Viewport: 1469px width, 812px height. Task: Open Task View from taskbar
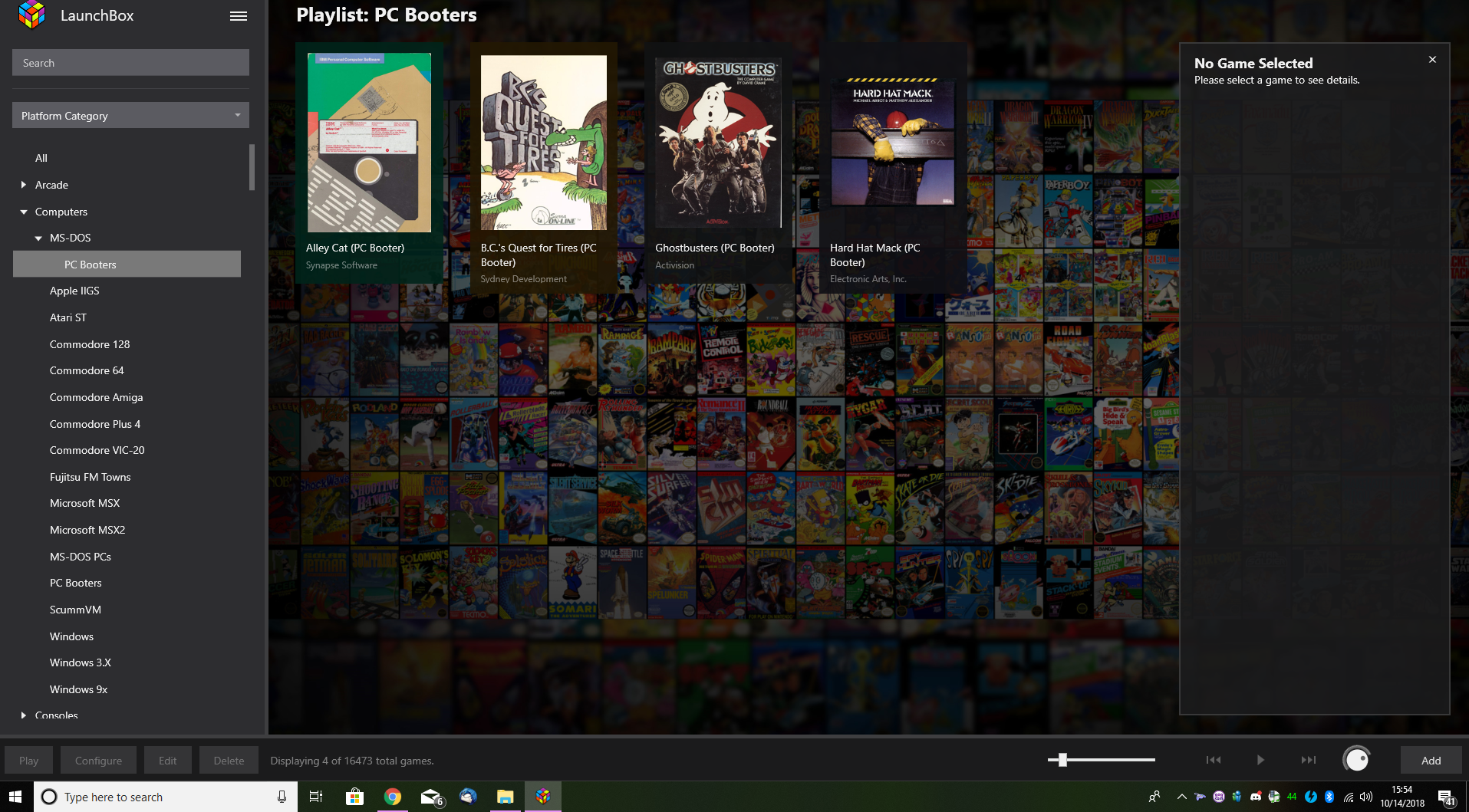coord(315,797)
